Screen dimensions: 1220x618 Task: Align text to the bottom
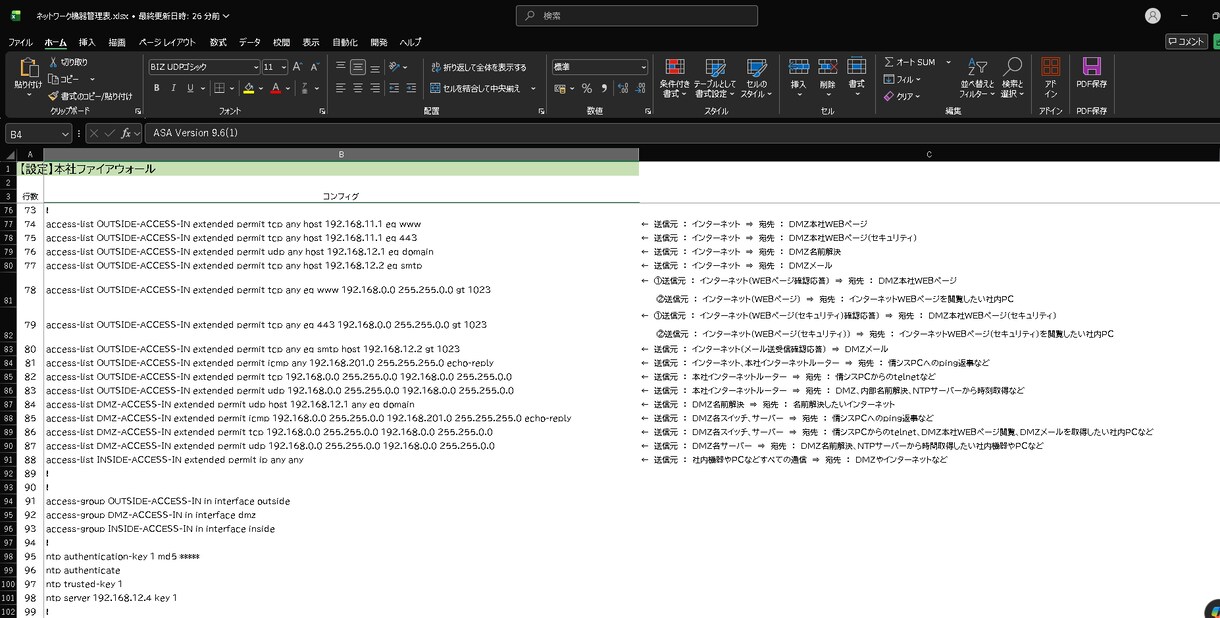point(375,67)
